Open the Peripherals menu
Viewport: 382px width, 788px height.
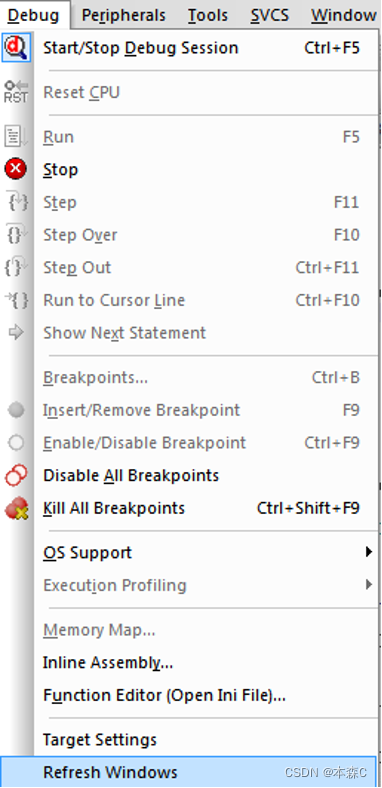(x=124, y=16)
